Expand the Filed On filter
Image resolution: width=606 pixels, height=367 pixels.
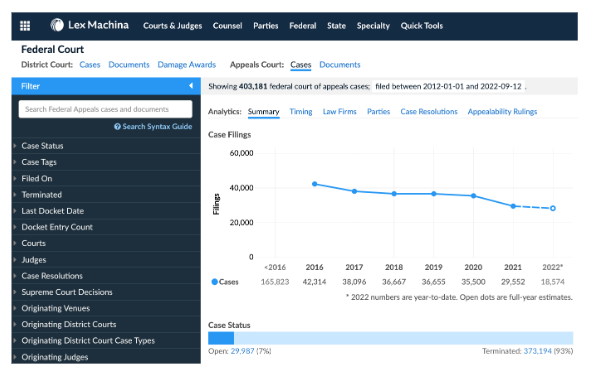click(106, 178)
